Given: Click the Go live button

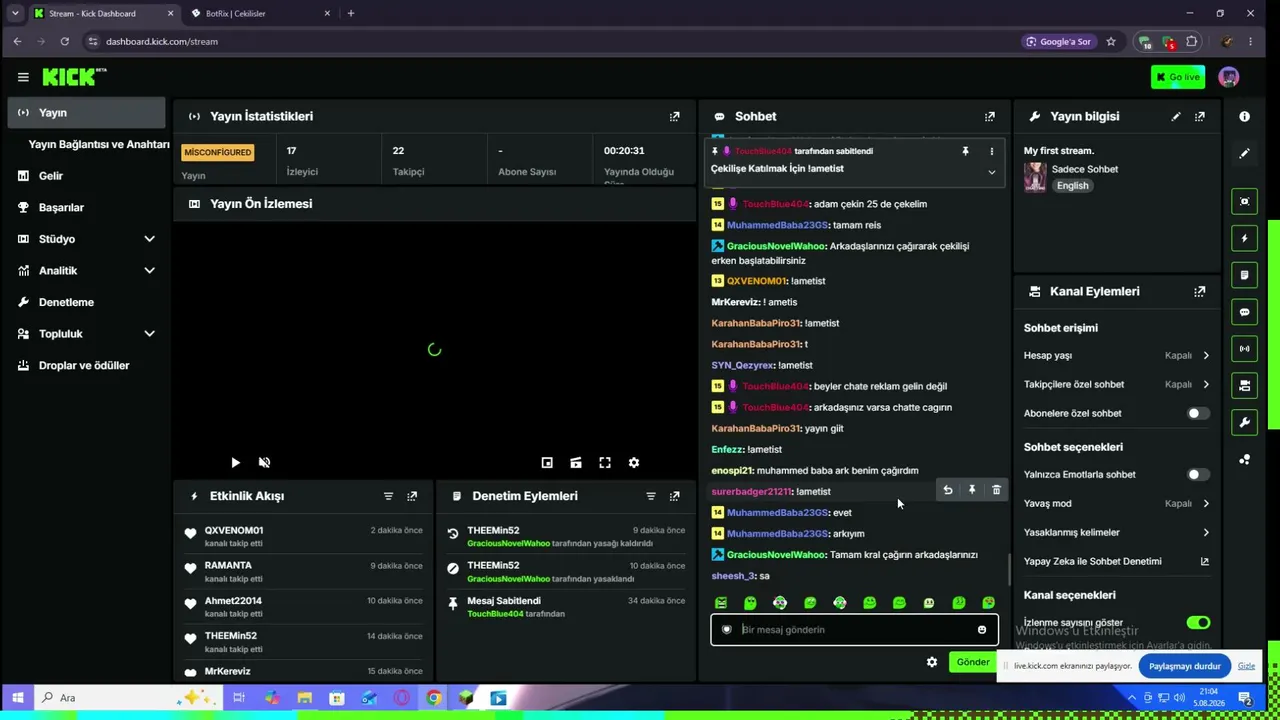Looking at the screenshot, I should (1178, 77).
